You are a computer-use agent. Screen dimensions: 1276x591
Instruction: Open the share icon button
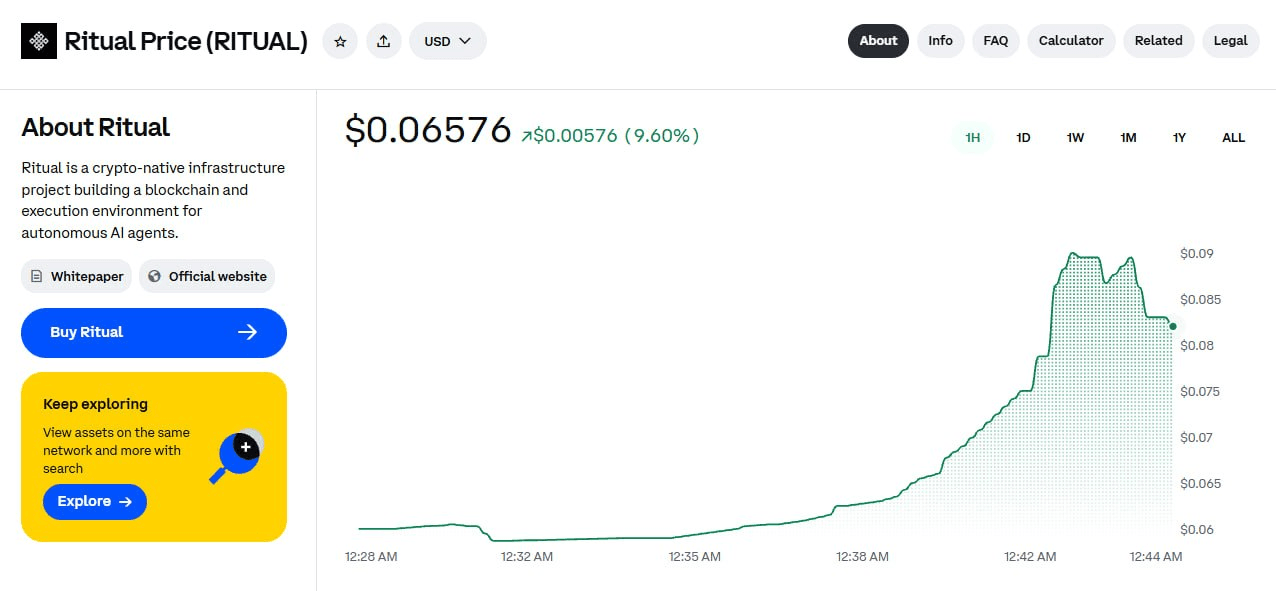click(384, 41)
